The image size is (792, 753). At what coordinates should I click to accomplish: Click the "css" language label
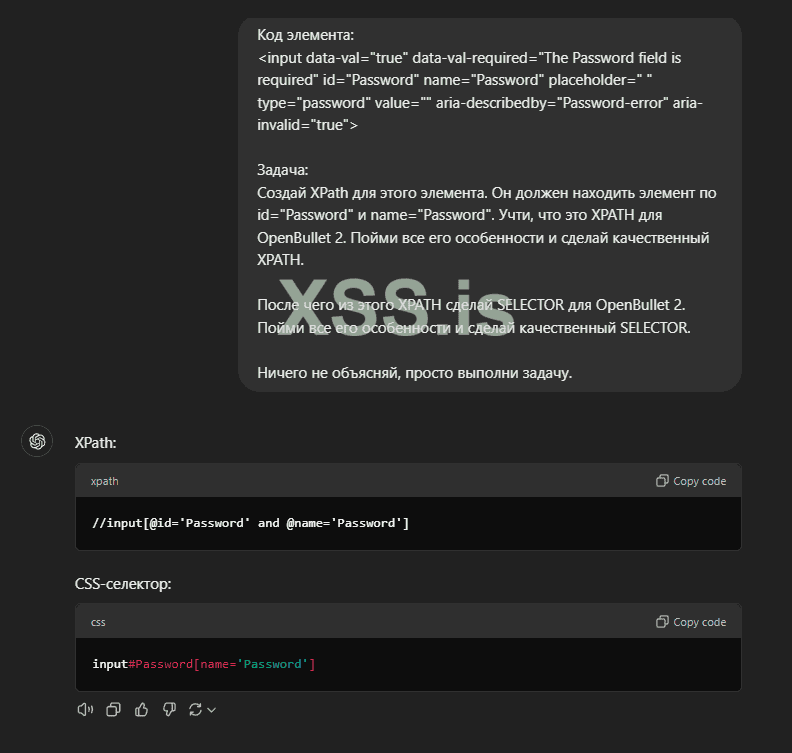(98, 622)
